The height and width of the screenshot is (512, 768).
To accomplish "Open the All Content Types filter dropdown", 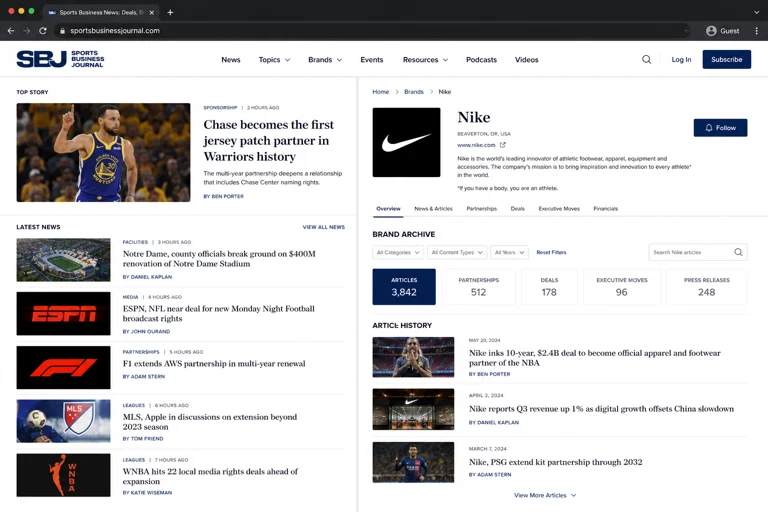I will [x=457, y=252].
